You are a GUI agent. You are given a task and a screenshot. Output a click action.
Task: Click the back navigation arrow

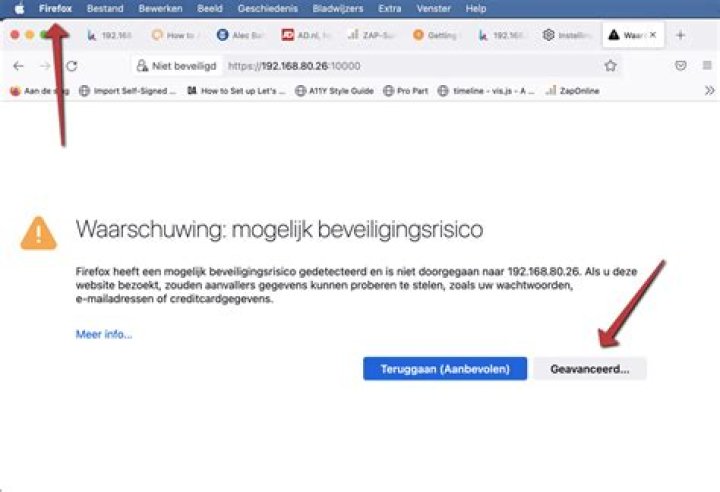(x=18, y=66)
